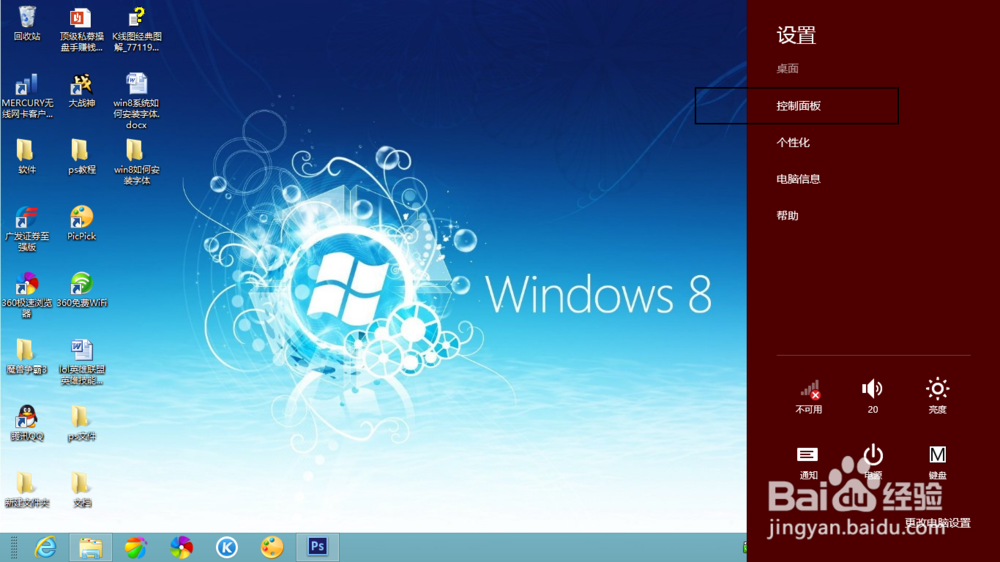Select the 新建文件夹 folder

pos(26,490)
